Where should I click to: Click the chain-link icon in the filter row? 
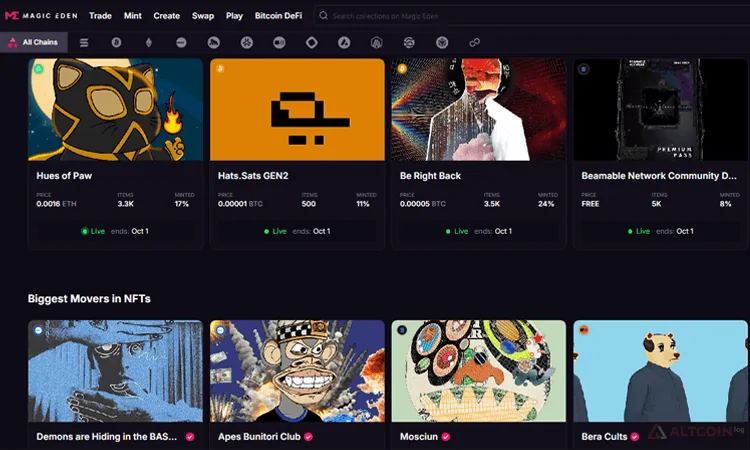click(474, 43)
